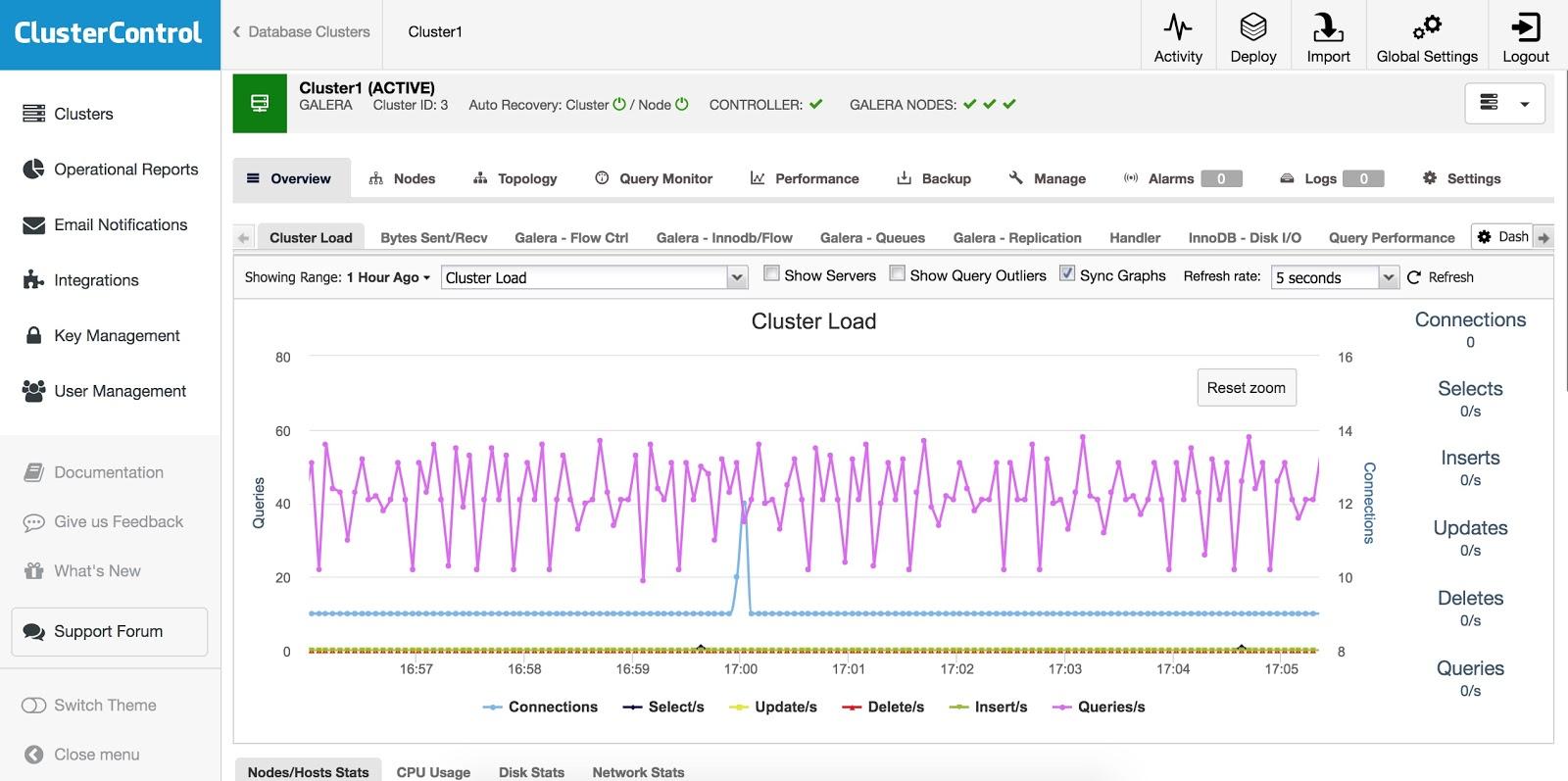Viewport: 1568px width, 781px height.
Task: Open cluster actions dropdown button
Action: [1504, 103]
